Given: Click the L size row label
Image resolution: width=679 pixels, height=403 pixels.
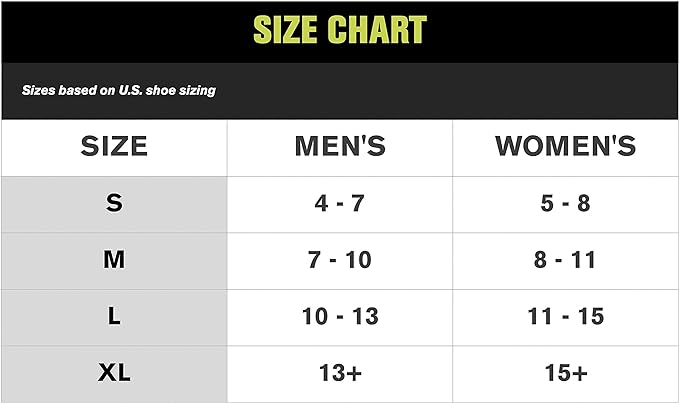Looking at the screenshot, I should coord(114,317).
